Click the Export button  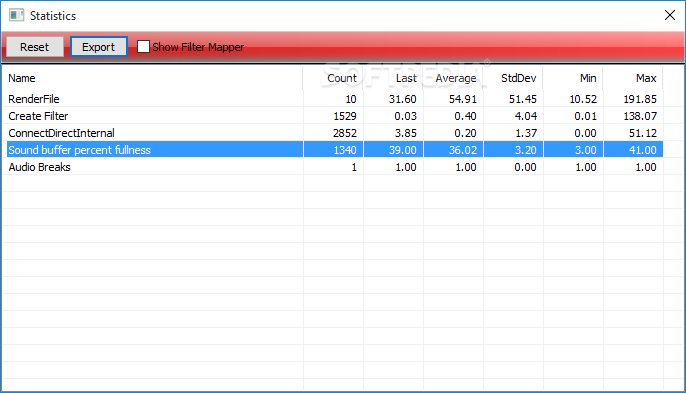coord(98,47)
